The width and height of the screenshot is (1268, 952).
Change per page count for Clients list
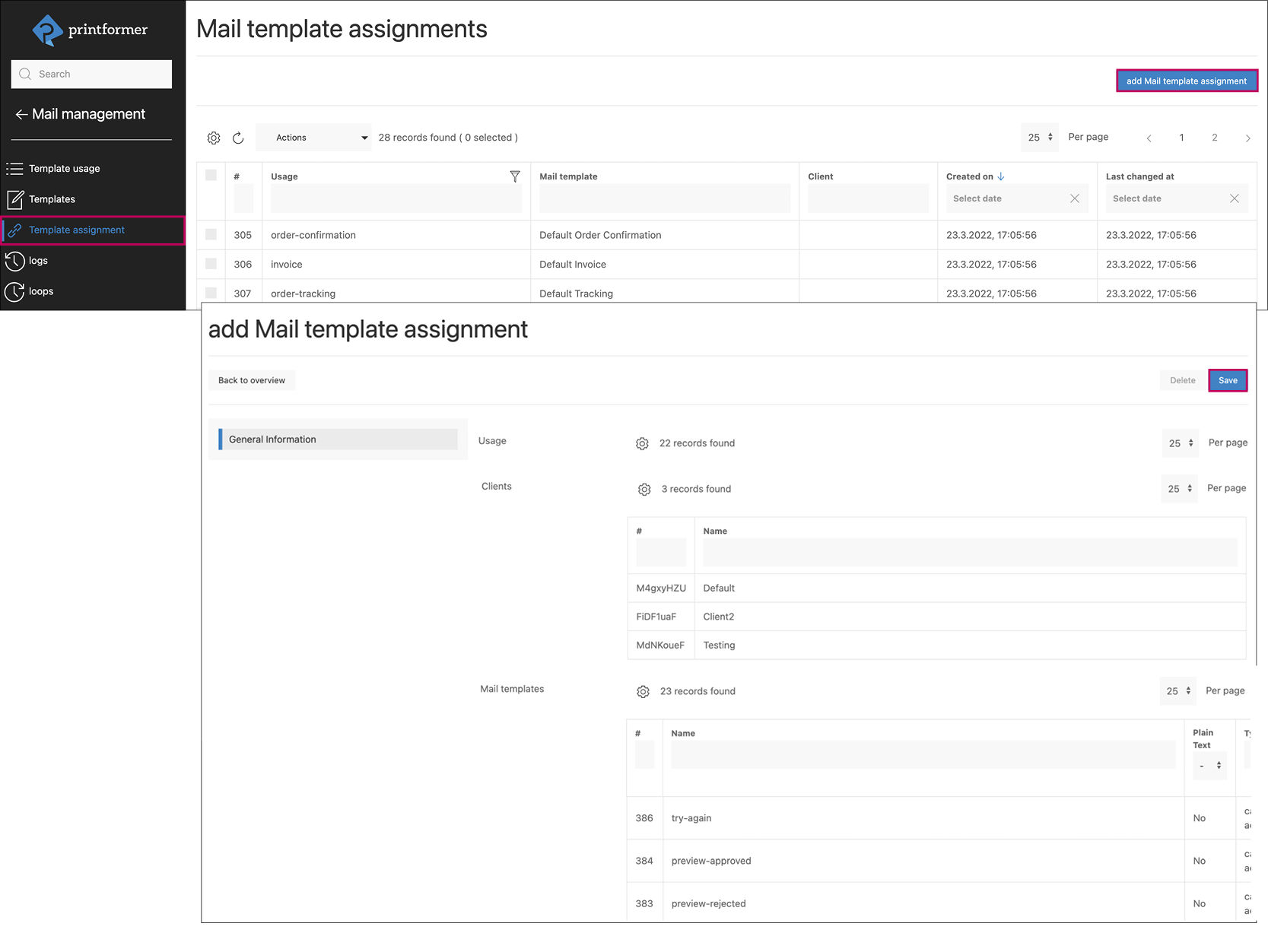coord(1179,489)
